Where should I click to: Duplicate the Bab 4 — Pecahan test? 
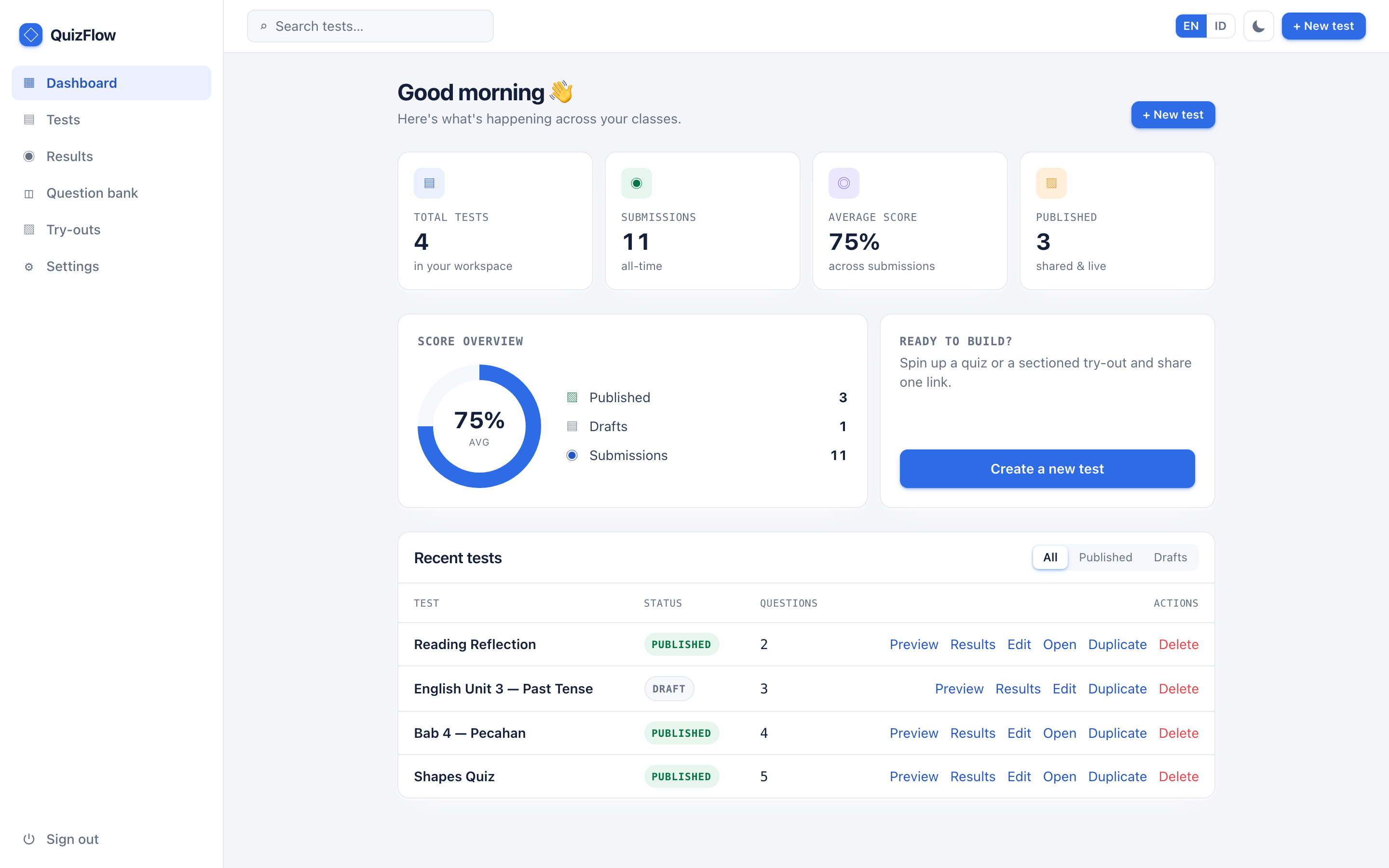(1117, 733)
